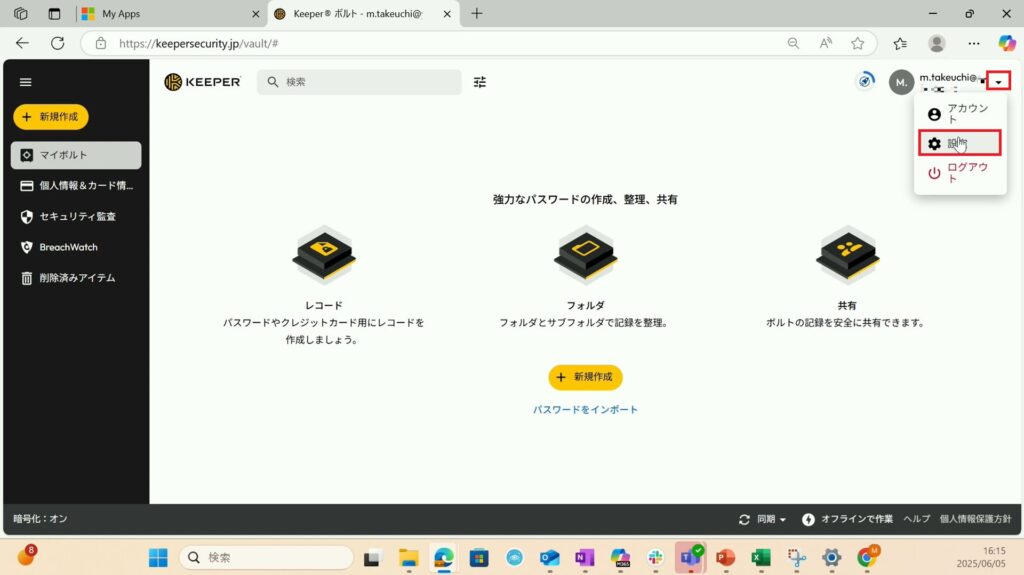The image size is (1024, 575).
Task: Click the round blue icon beside the avatar
Action: [x=865, y=81]
